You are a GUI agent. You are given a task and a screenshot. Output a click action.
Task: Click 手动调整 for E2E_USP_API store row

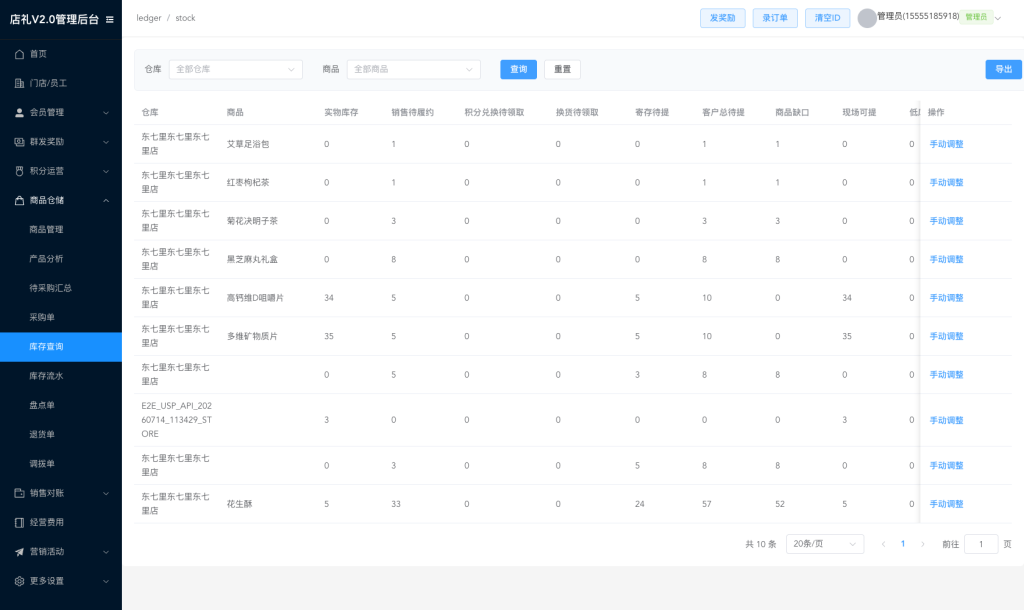pyautogui.click(x=946, y=421)
